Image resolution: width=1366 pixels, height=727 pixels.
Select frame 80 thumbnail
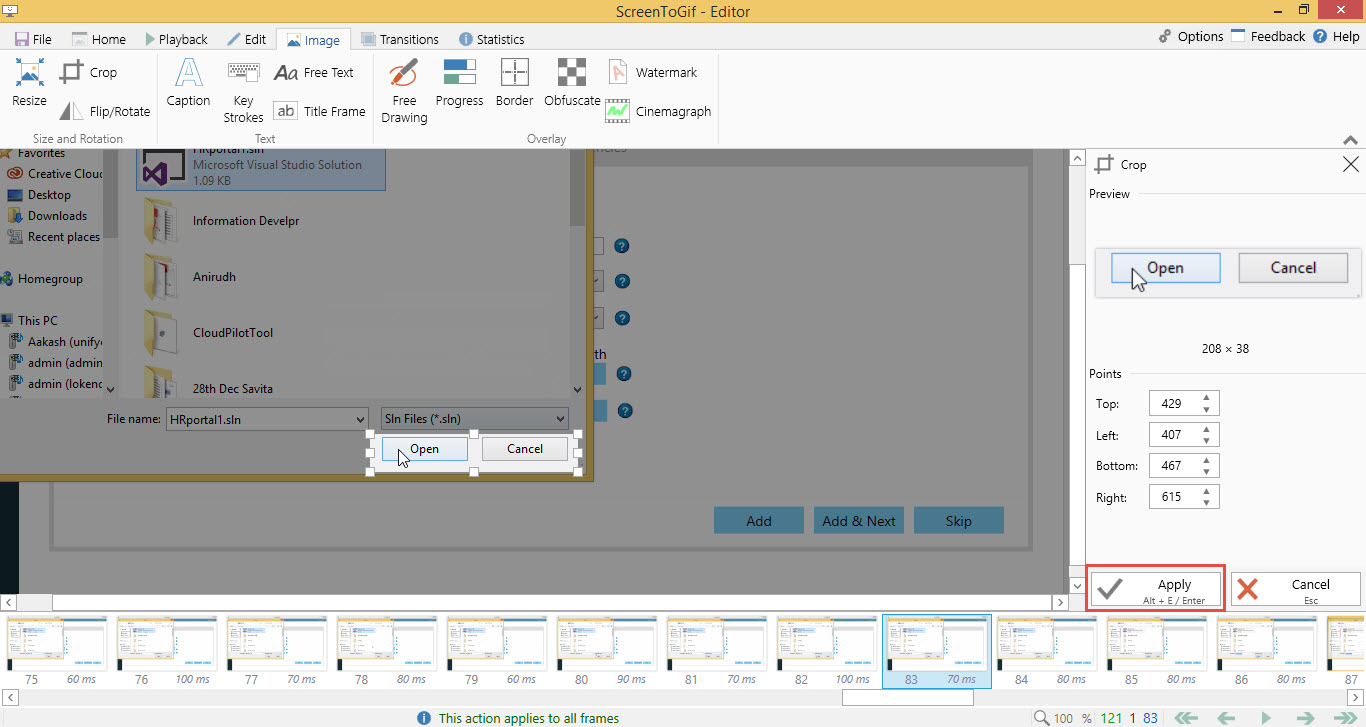click(x=607, y=651)
